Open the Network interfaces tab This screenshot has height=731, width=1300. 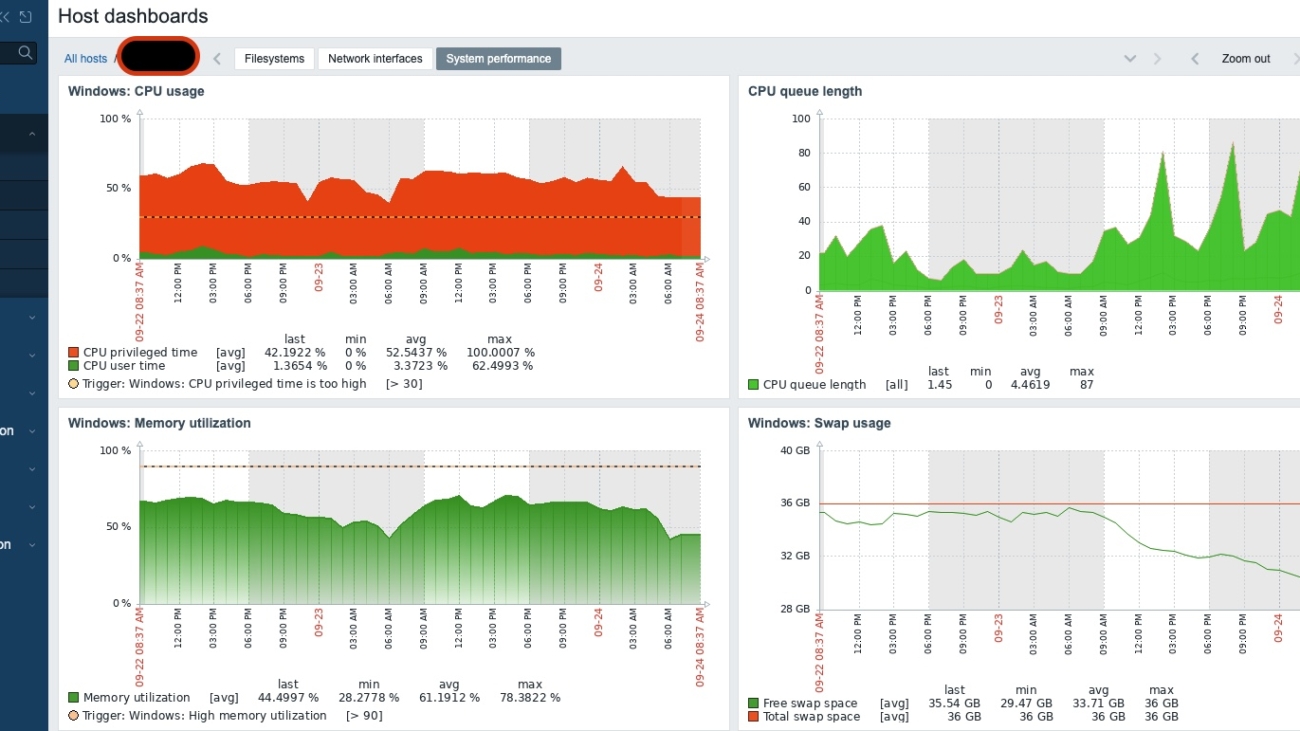click(x=375, y=59)
